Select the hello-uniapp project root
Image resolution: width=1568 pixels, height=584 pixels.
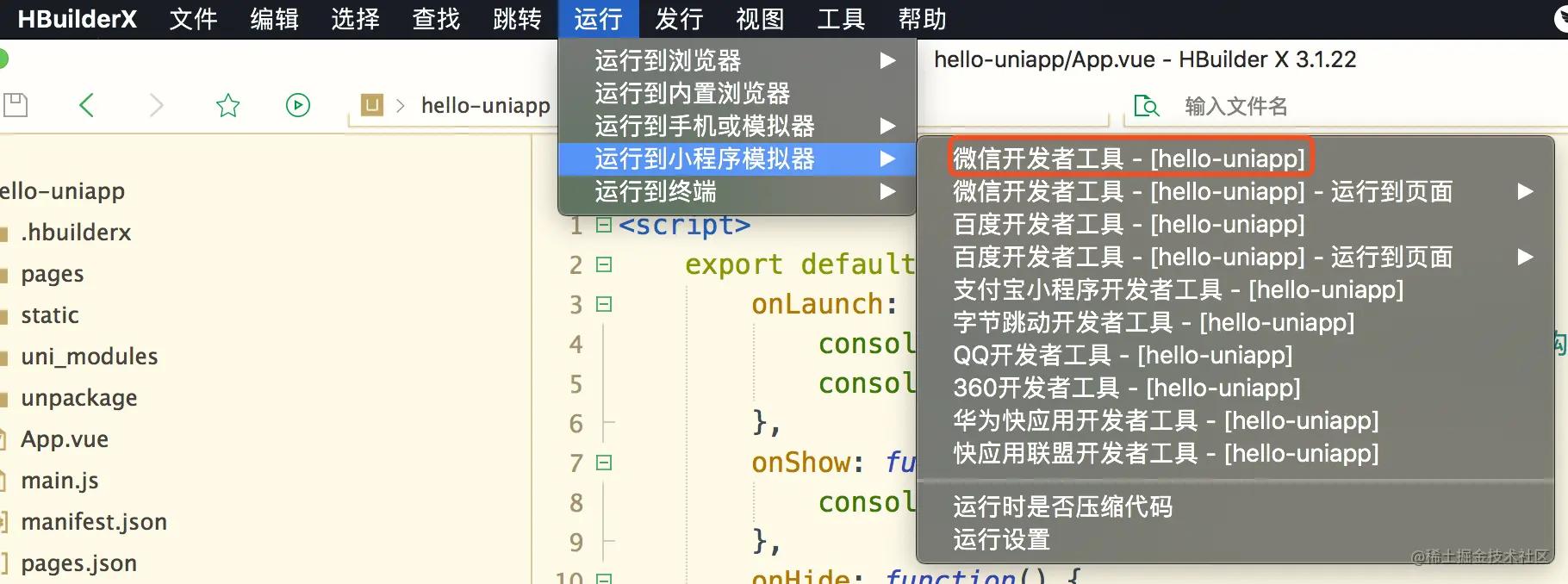[62, 190]
